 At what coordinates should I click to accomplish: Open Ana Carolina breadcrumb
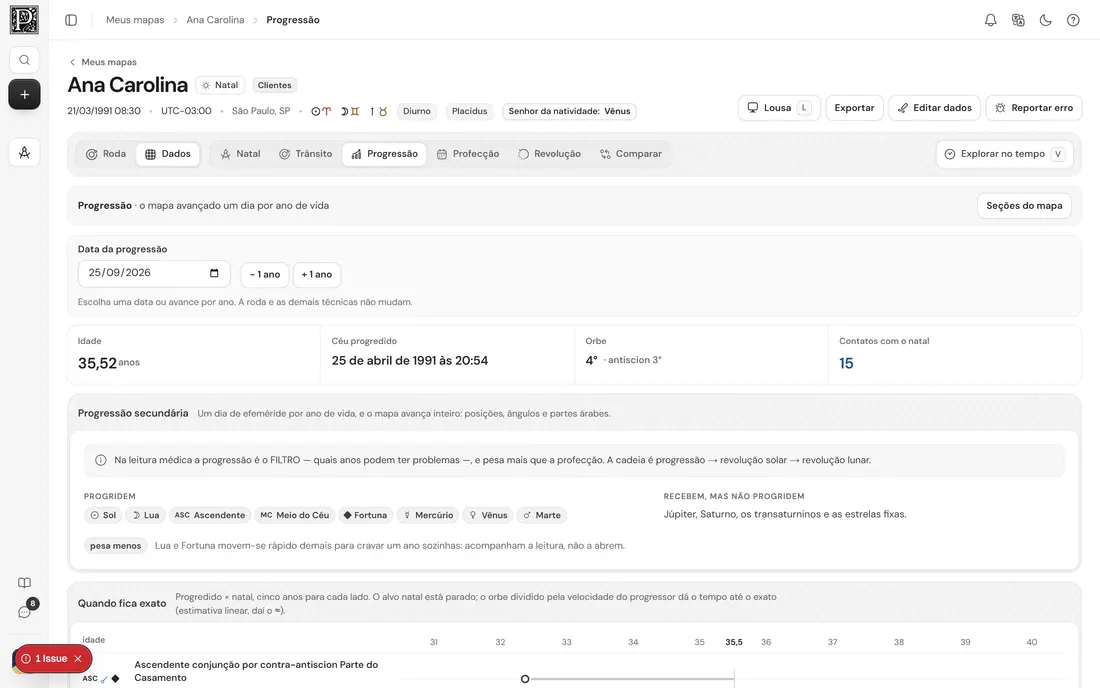click(215, 20)
